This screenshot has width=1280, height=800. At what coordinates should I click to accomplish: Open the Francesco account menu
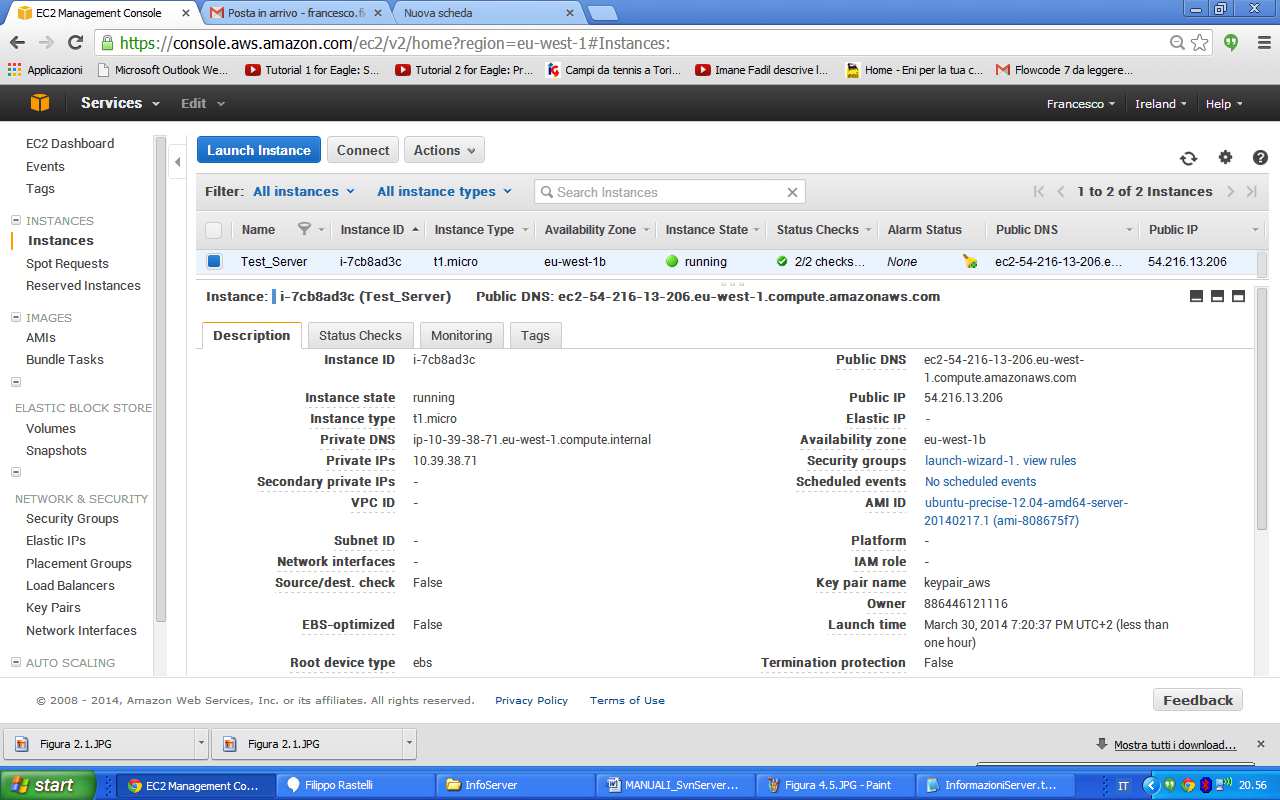coord(1082,104)
